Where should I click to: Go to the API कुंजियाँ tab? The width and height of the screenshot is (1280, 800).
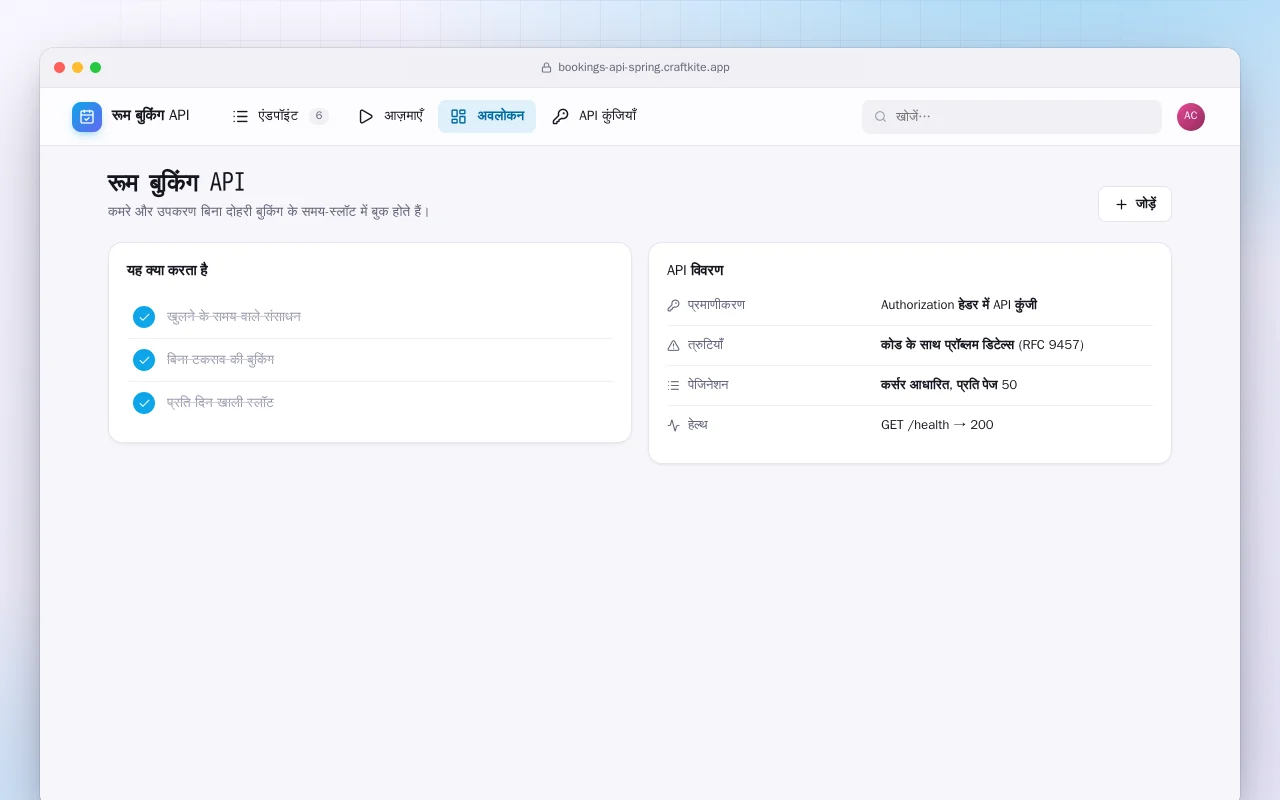594,116
